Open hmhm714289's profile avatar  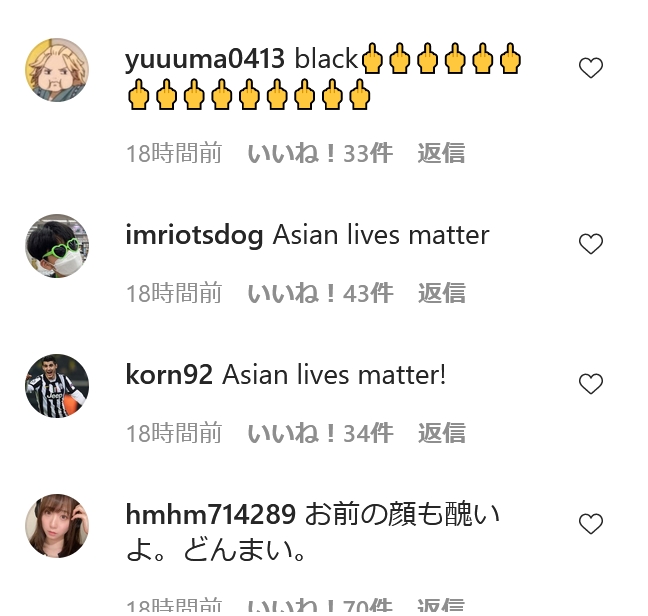point(57,526)
